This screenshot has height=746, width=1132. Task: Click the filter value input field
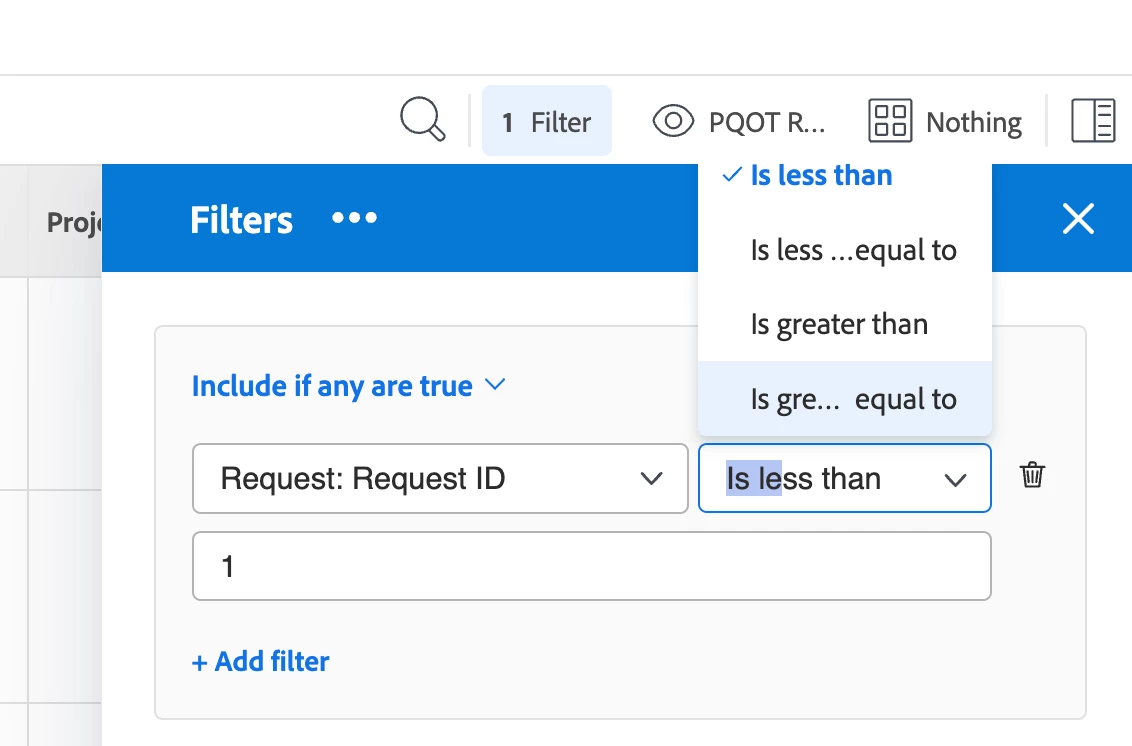[591, 566]
